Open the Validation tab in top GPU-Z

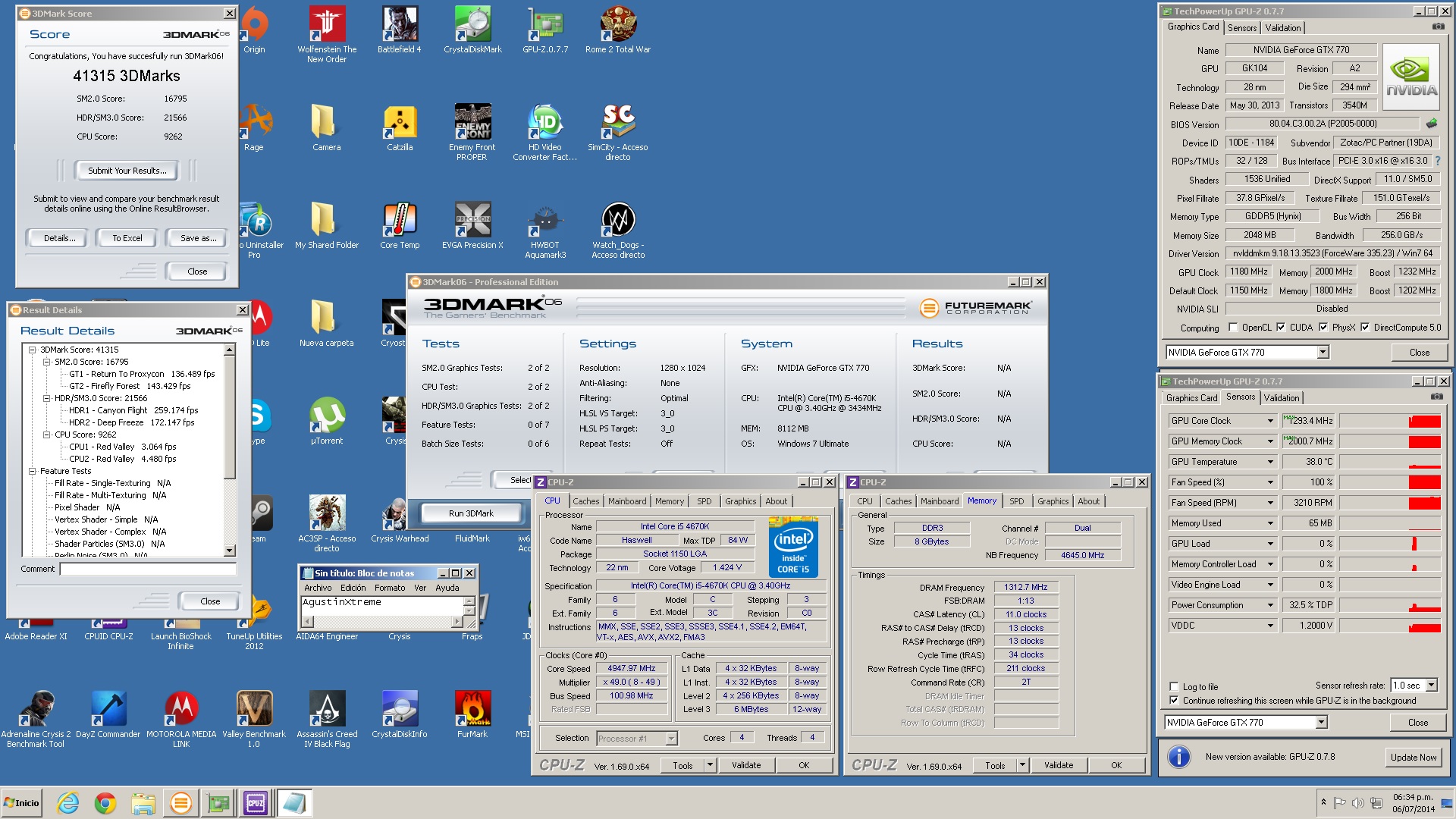click(1282, 28)
